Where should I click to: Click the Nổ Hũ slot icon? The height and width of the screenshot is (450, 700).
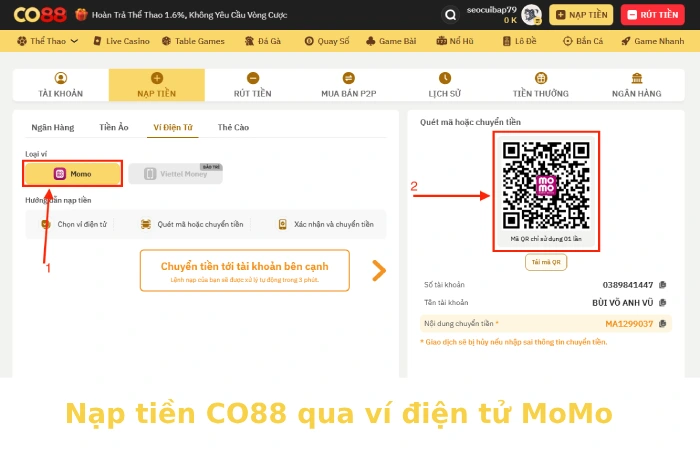442,41
